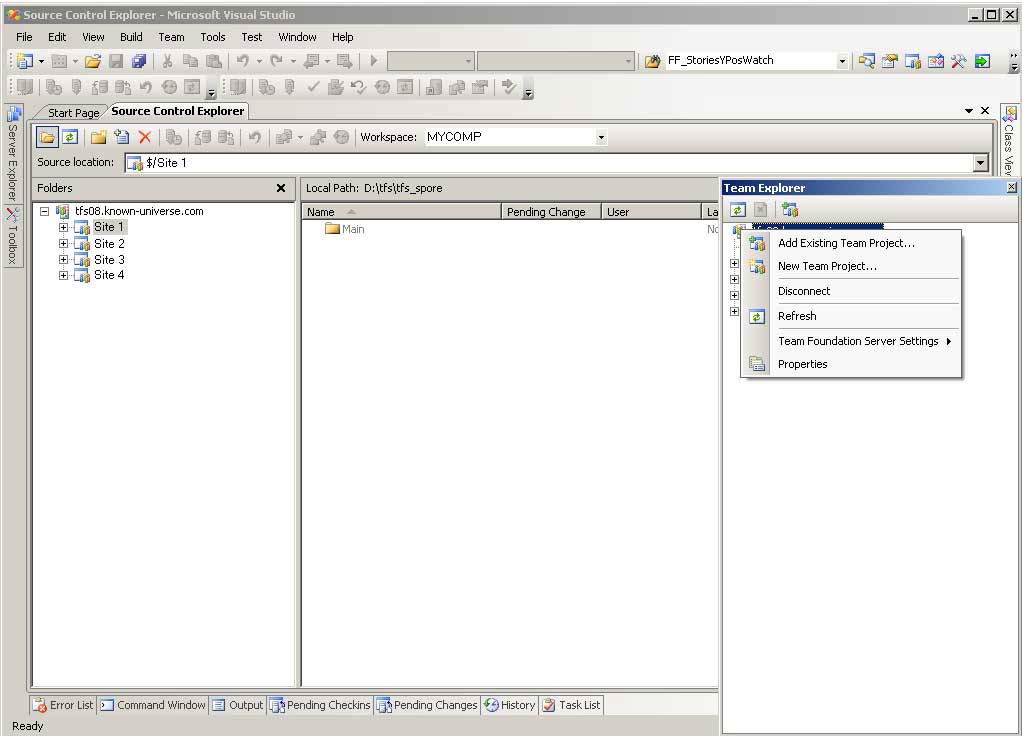Image resolution: width=1022 pixels, height=736 pixels.
Task: Open Properties Window toolbar icon
Action: tap(889, 61)
